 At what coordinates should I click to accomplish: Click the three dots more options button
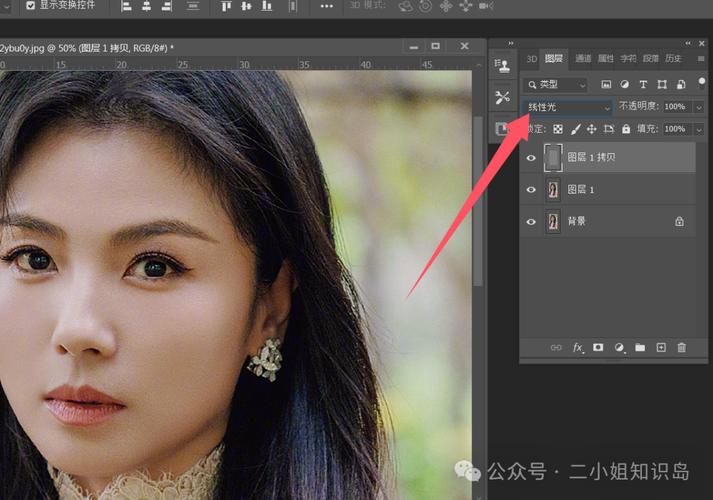pyautogui.click(x=326, y=6)
